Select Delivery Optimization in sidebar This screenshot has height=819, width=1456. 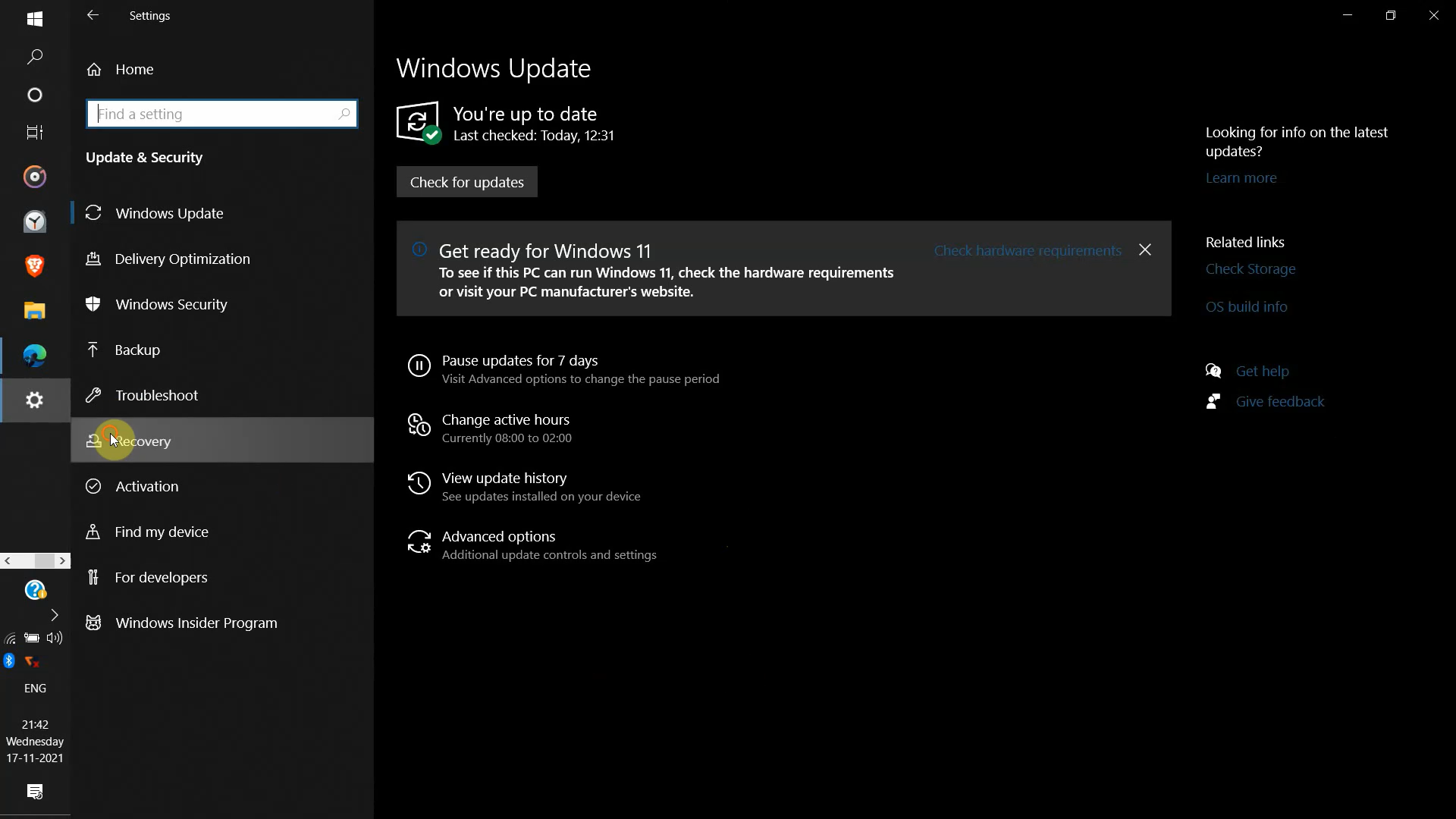click(182, 259)
